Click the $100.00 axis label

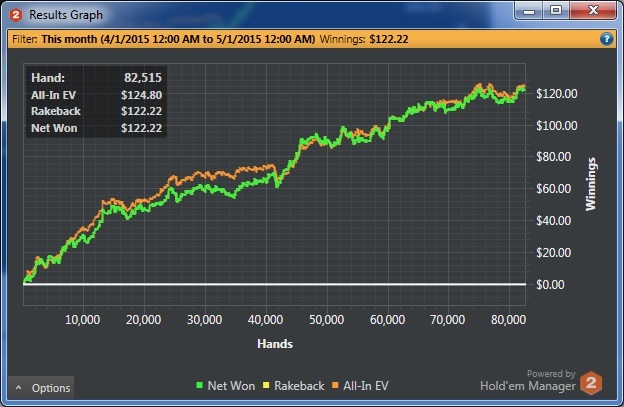pos(556,126)
